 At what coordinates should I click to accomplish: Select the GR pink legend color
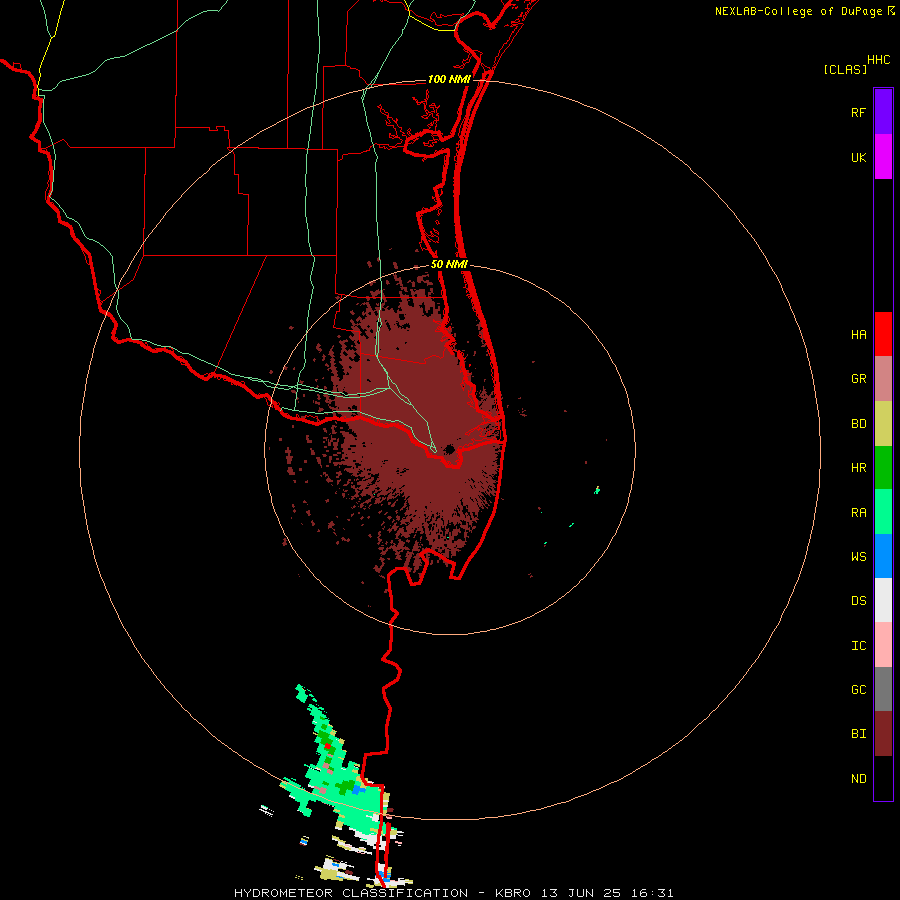tap(883, 379)
